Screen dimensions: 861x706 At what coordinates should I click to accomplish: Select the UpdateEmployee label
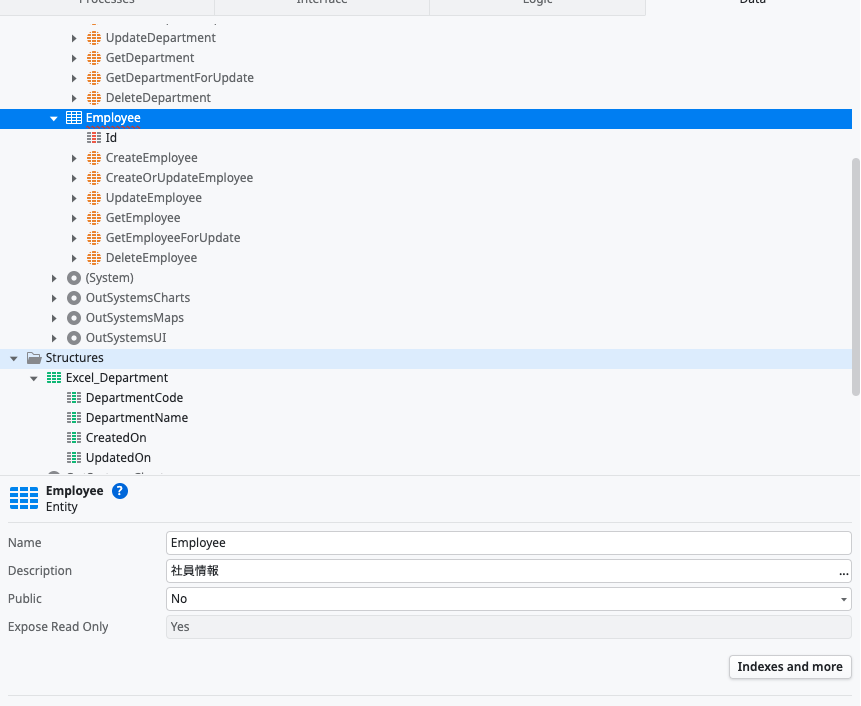(x=154, y=198)
